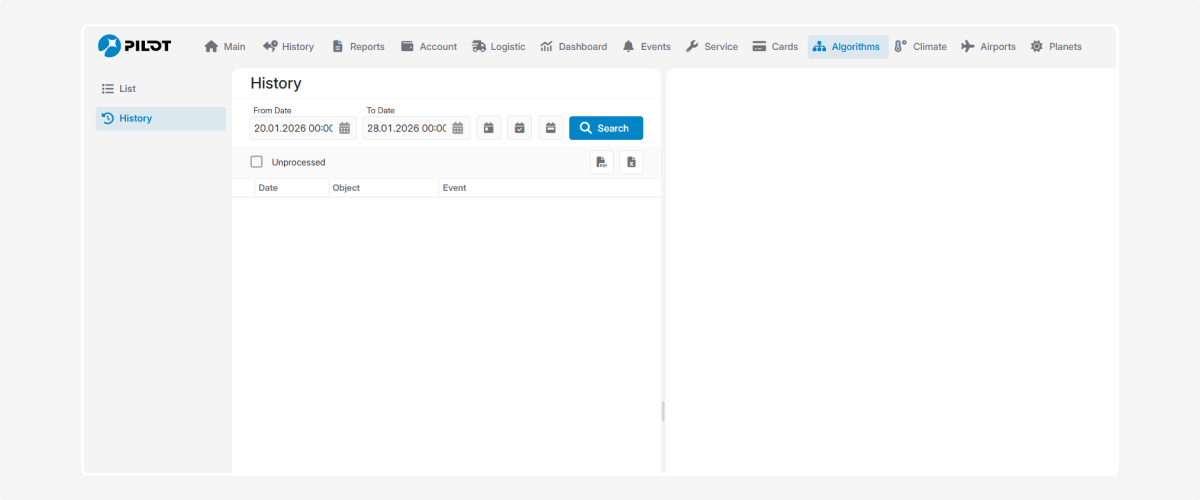Screen dimensions: 1200x500
Task: Click the calendar-minus quick range button
Action: [x=550, y=128]
